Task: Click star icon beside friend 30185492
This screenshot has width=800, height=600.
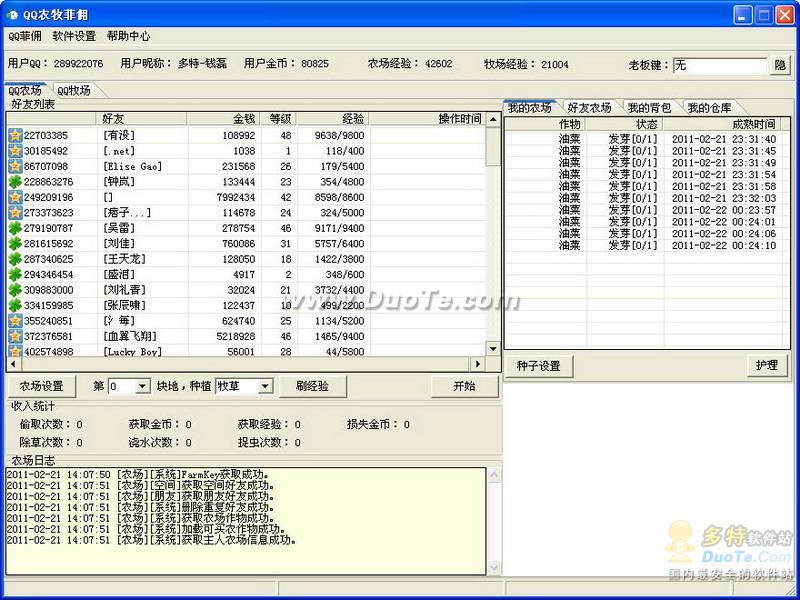Action: pyautogui.click(x=15, y=151)
